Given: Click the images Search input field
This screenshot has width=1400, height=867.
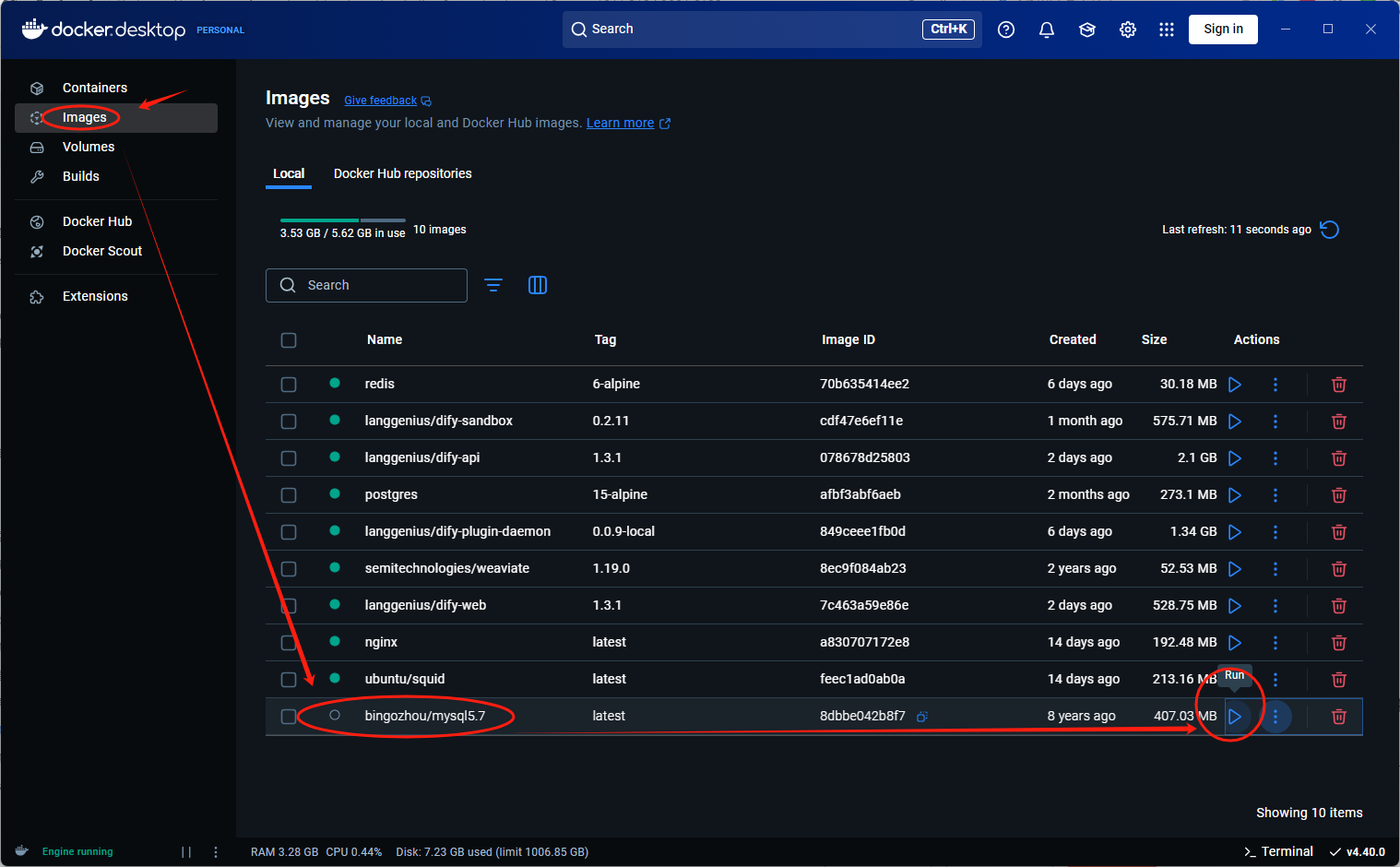Looking at the screenshot, I should (366, 285).
